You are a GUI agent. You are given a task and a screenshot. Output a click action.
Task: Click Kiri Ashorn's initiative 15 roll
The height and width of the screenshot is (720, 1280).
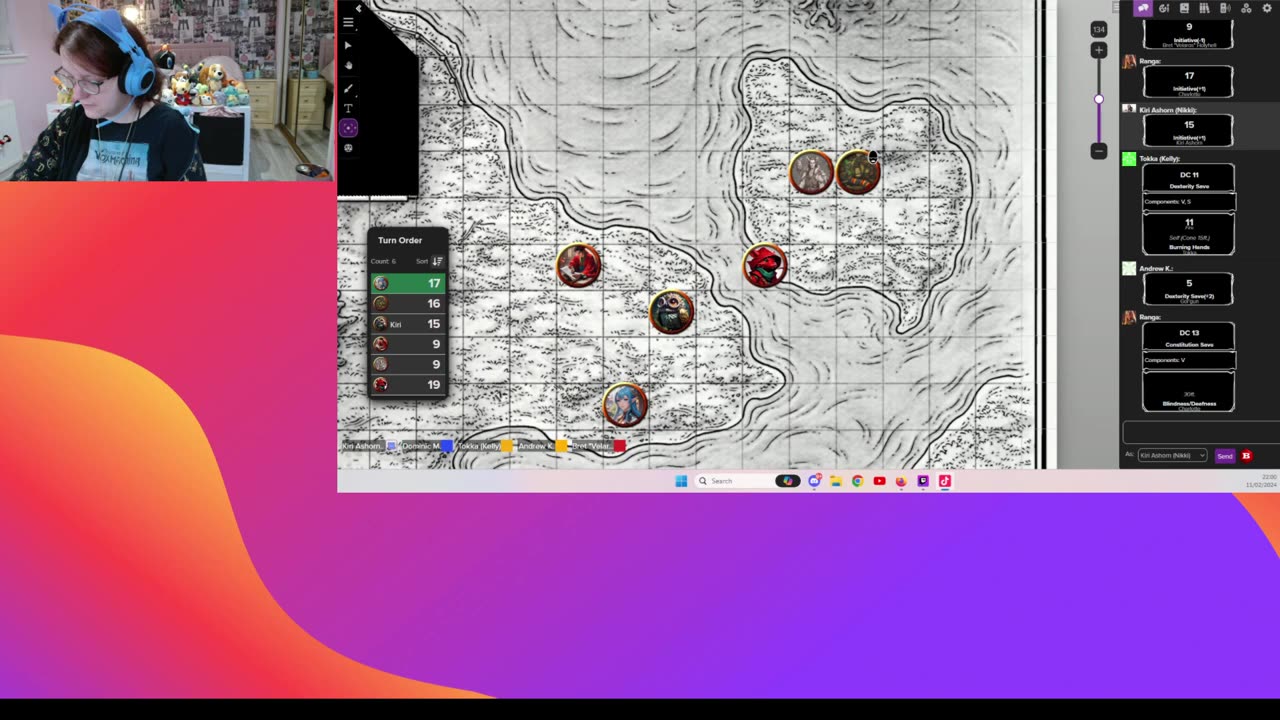click(1189, 130)
